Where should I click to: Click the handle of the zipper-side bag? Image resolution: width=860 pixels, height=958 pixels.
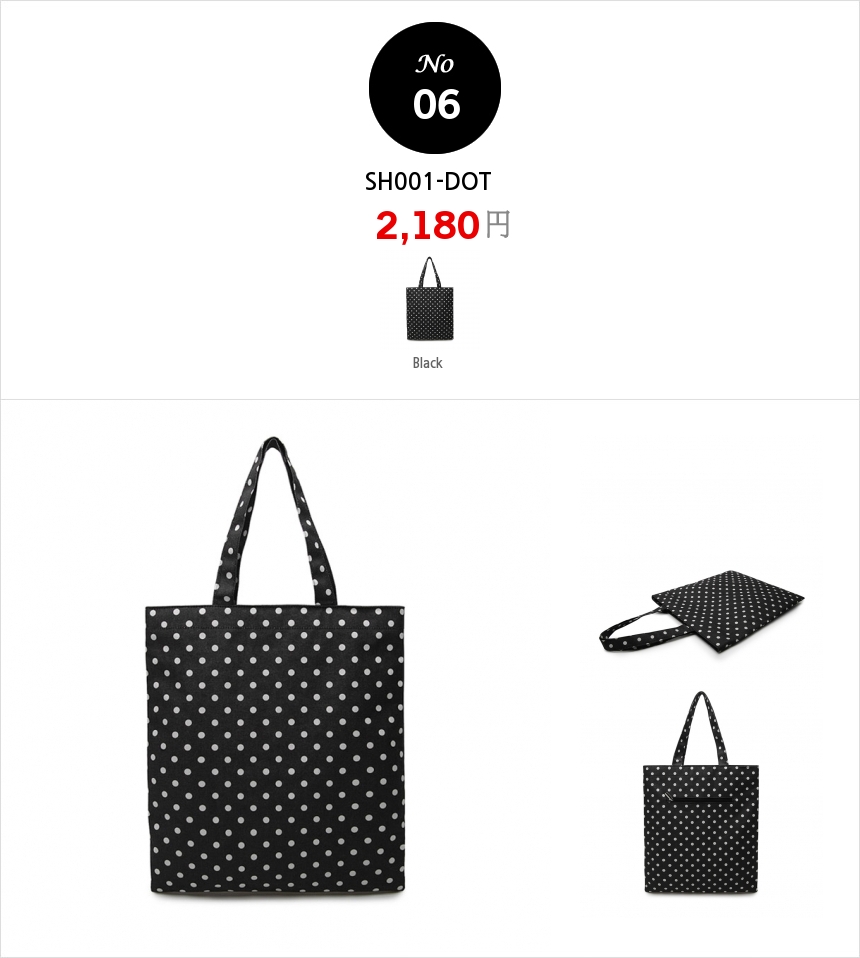pos(701,727)
